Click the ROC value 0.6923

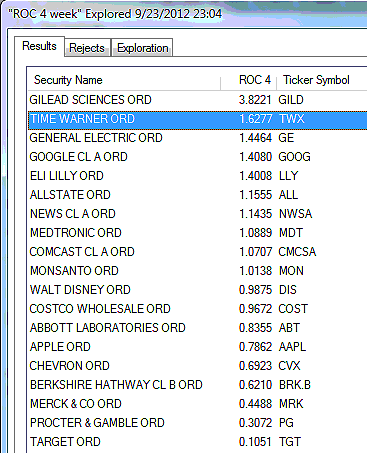click(x=255, y=366)
